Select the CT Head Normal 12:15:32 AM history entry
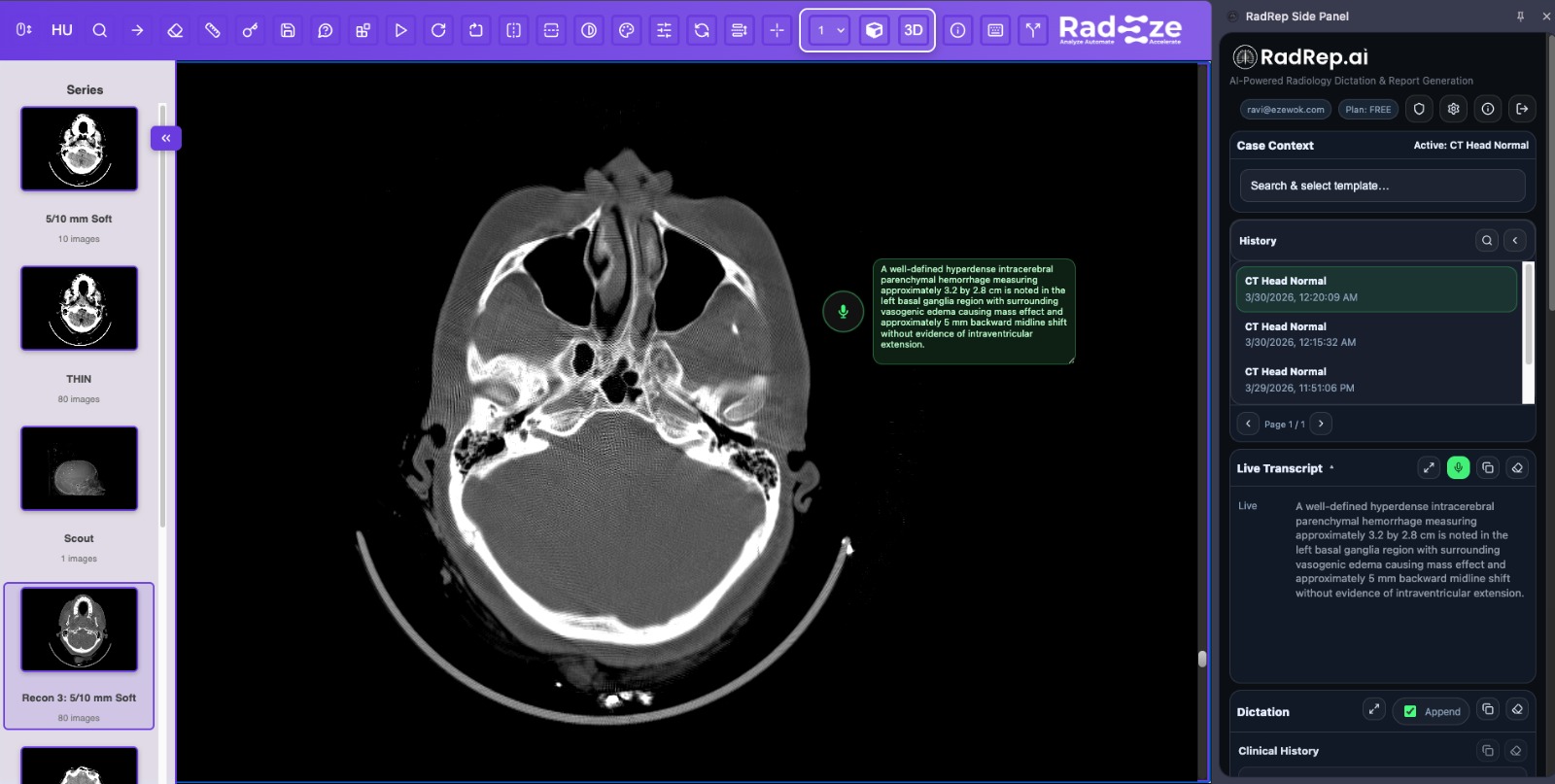This screenshot has width=1555, height=784. (1375, 334)
